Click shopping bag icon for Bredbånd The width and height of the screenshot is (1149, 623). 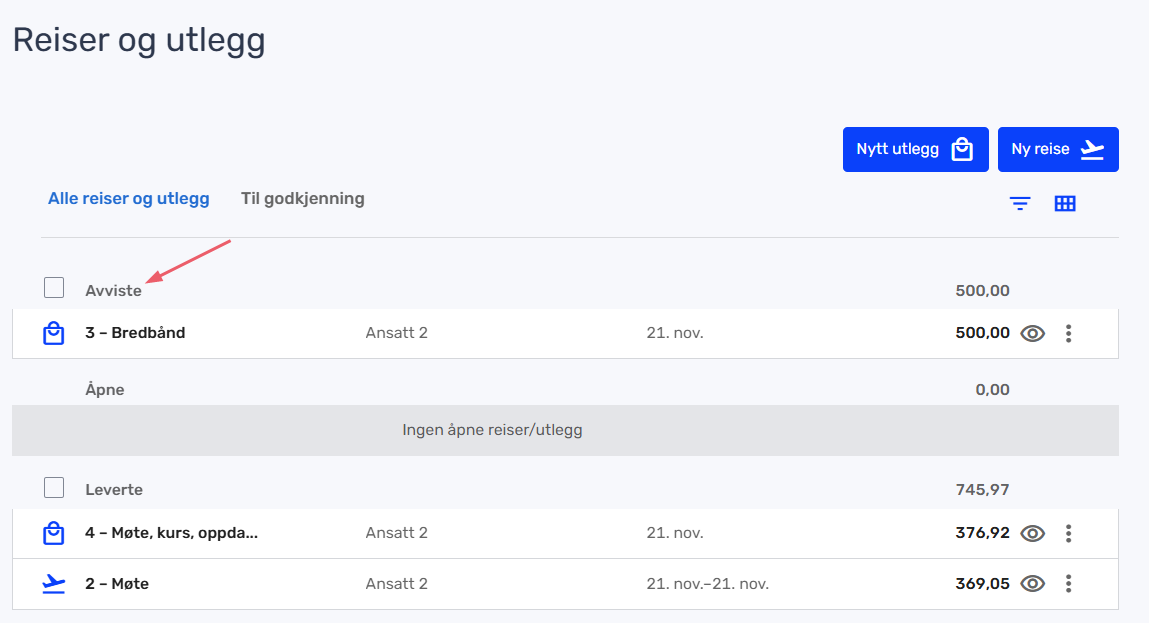[54, 333]
